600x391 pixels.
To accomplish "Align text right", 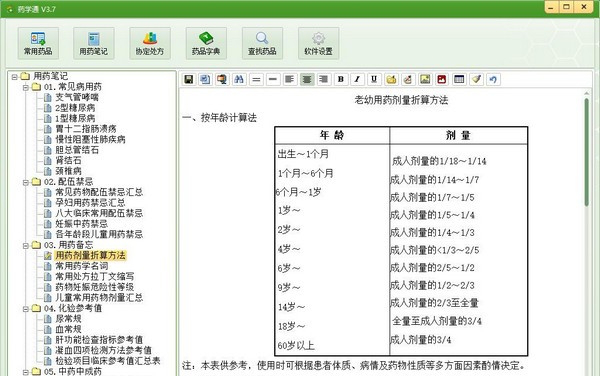I will 323,79.
